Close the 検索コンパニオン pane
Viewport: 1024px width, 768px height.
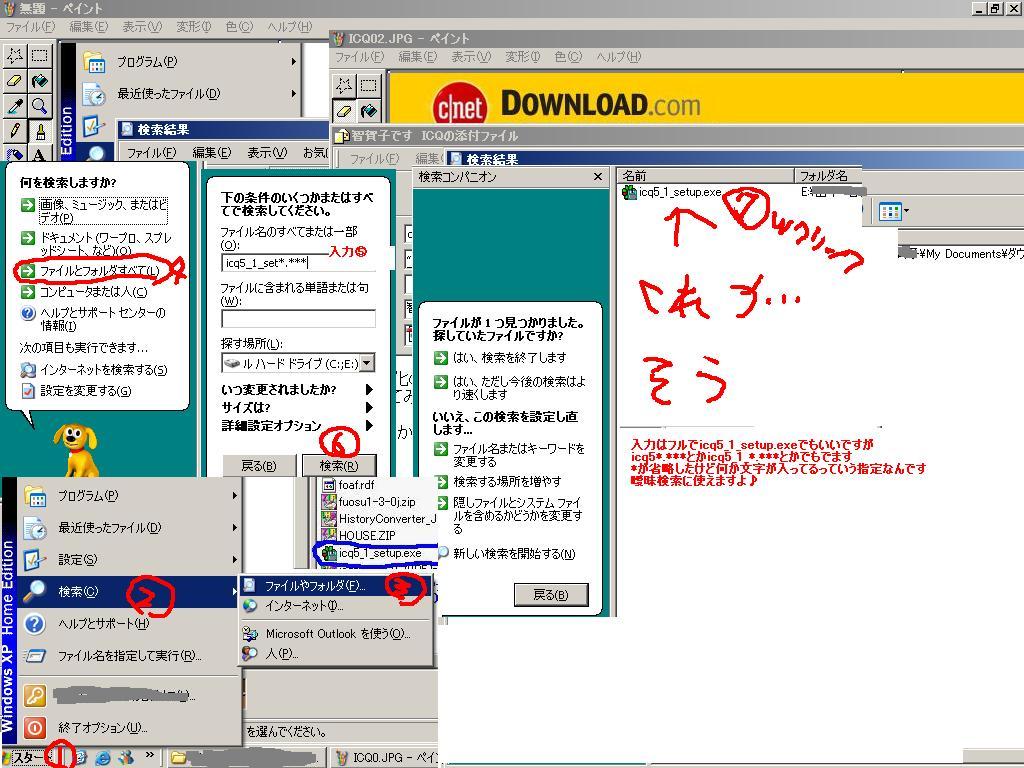[598, 176]
